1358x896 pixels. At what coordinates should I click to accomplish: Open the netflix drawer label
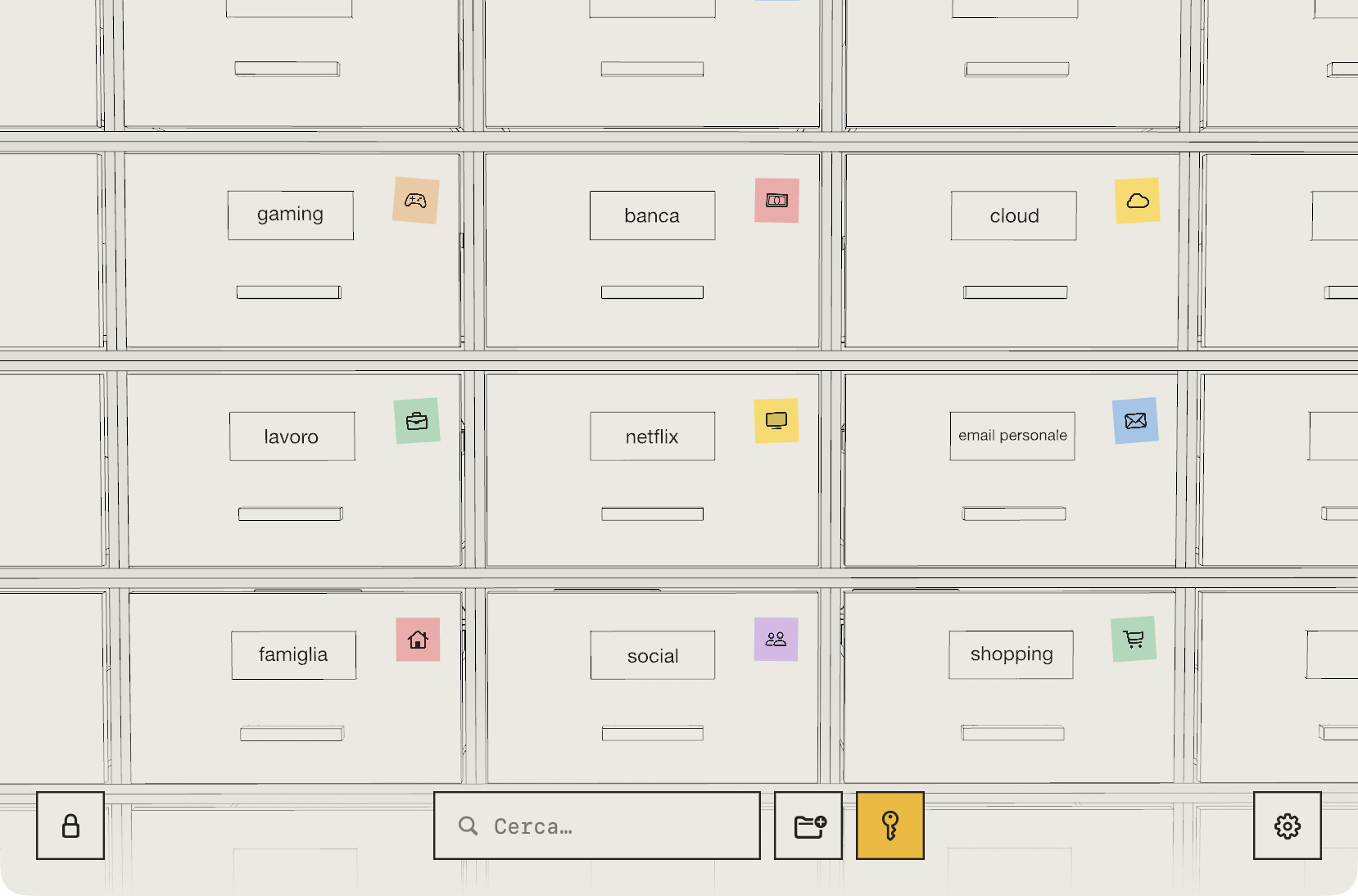click(652, 437)
